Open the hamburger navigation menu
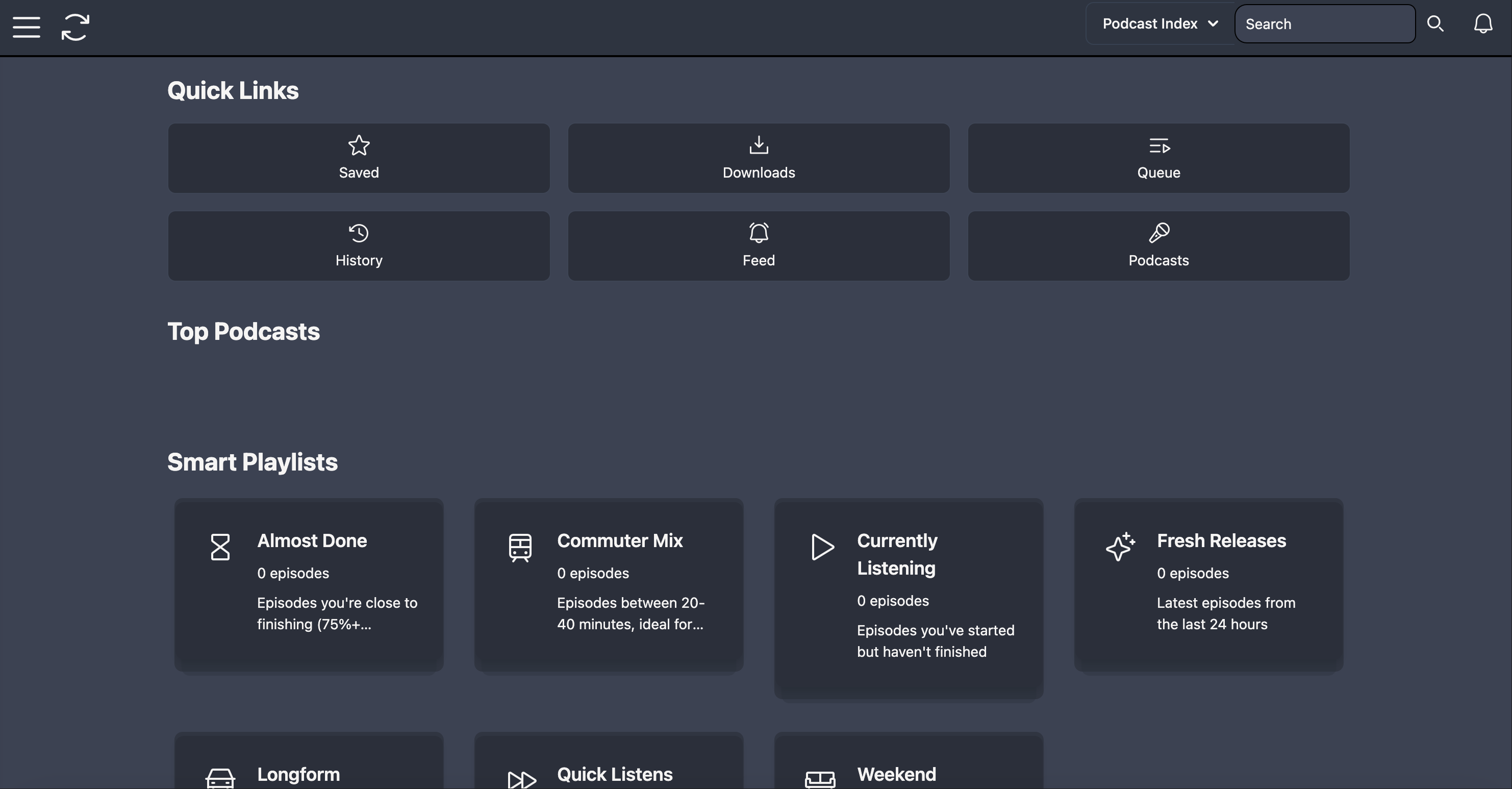The image size is (1512, 789). 27,27
